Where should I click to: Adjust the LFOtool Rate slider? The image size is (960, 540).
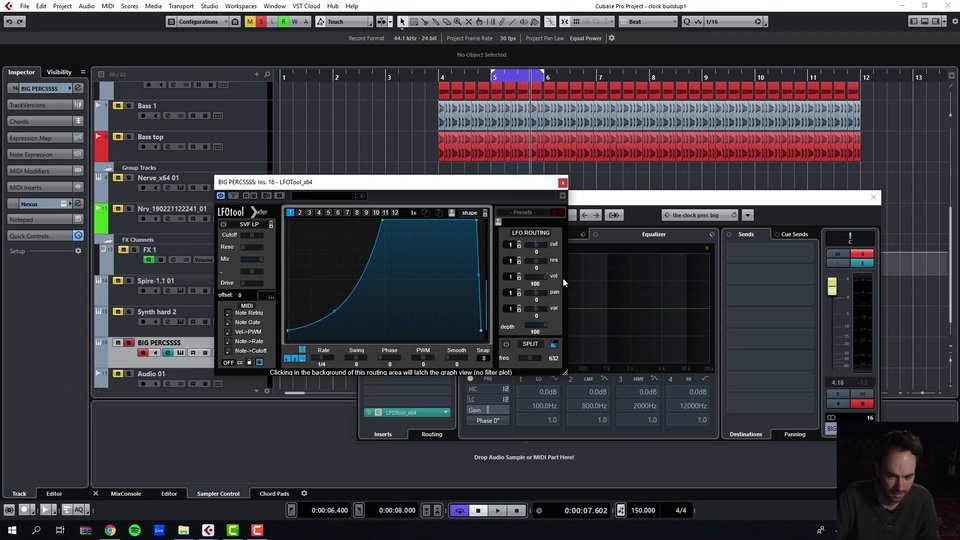323,358
